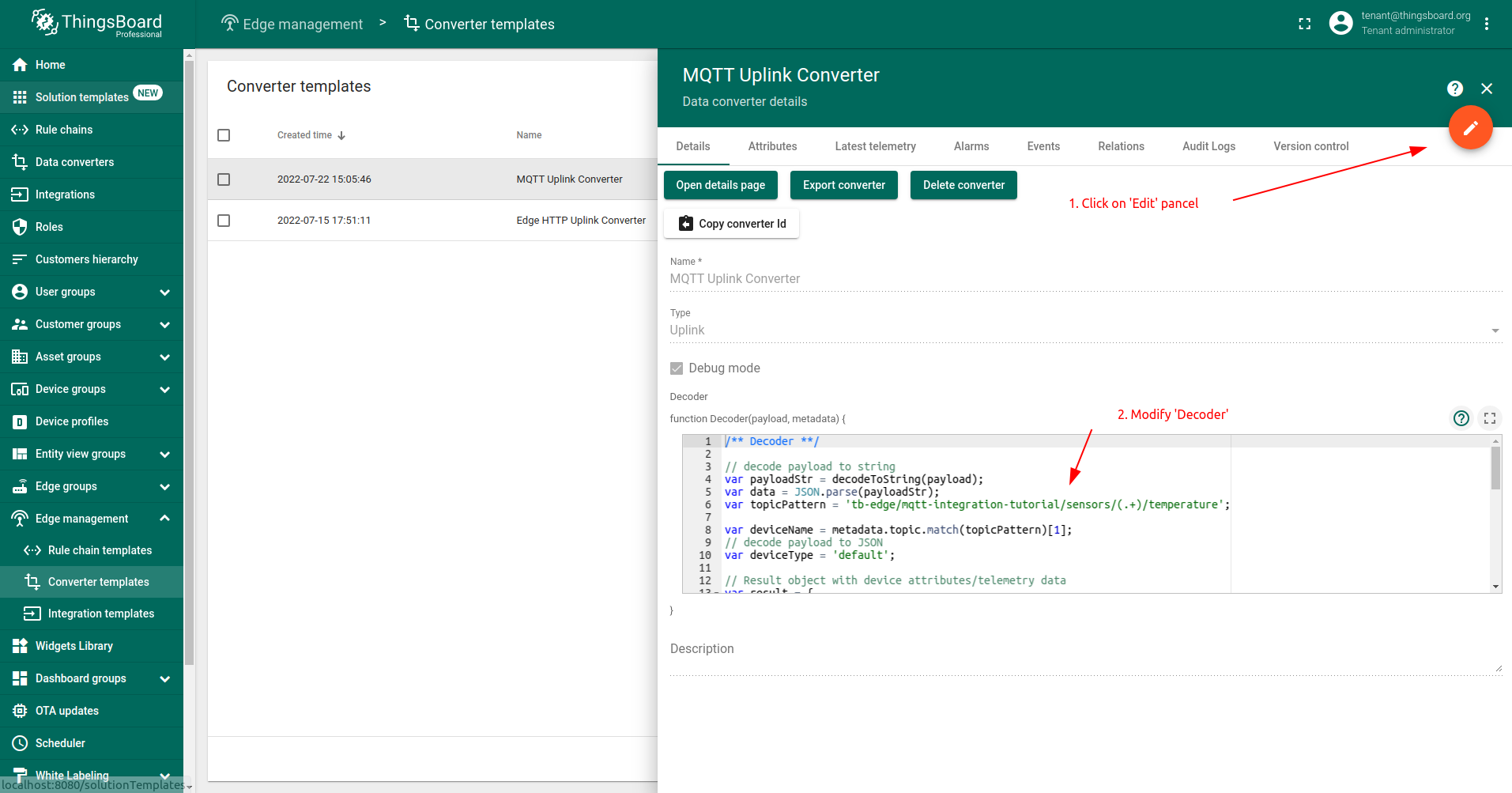Expand decoder editor to fullscreen
This screenshot has width=1512, height=793.
tap(1490, 417)
